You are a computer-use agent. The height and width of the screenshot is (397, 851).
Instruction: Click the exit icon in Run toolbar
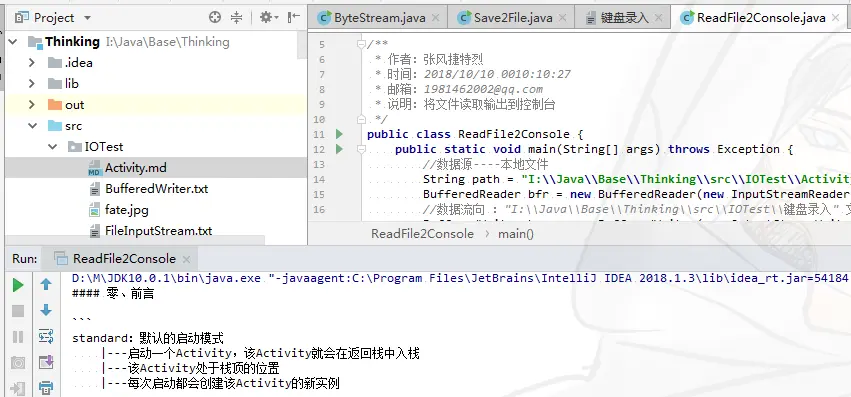tap(18, 388)
